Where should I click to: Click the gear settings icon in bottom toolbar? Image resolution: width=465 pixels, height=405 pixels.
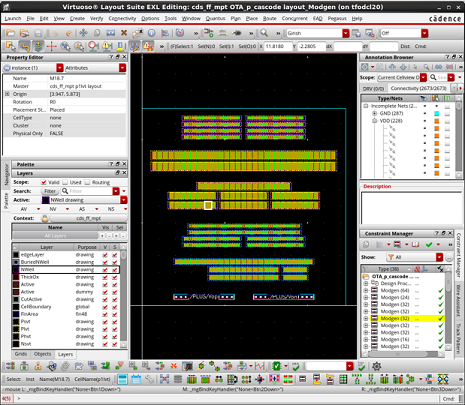pyautogui.click(x=377, y=366)
